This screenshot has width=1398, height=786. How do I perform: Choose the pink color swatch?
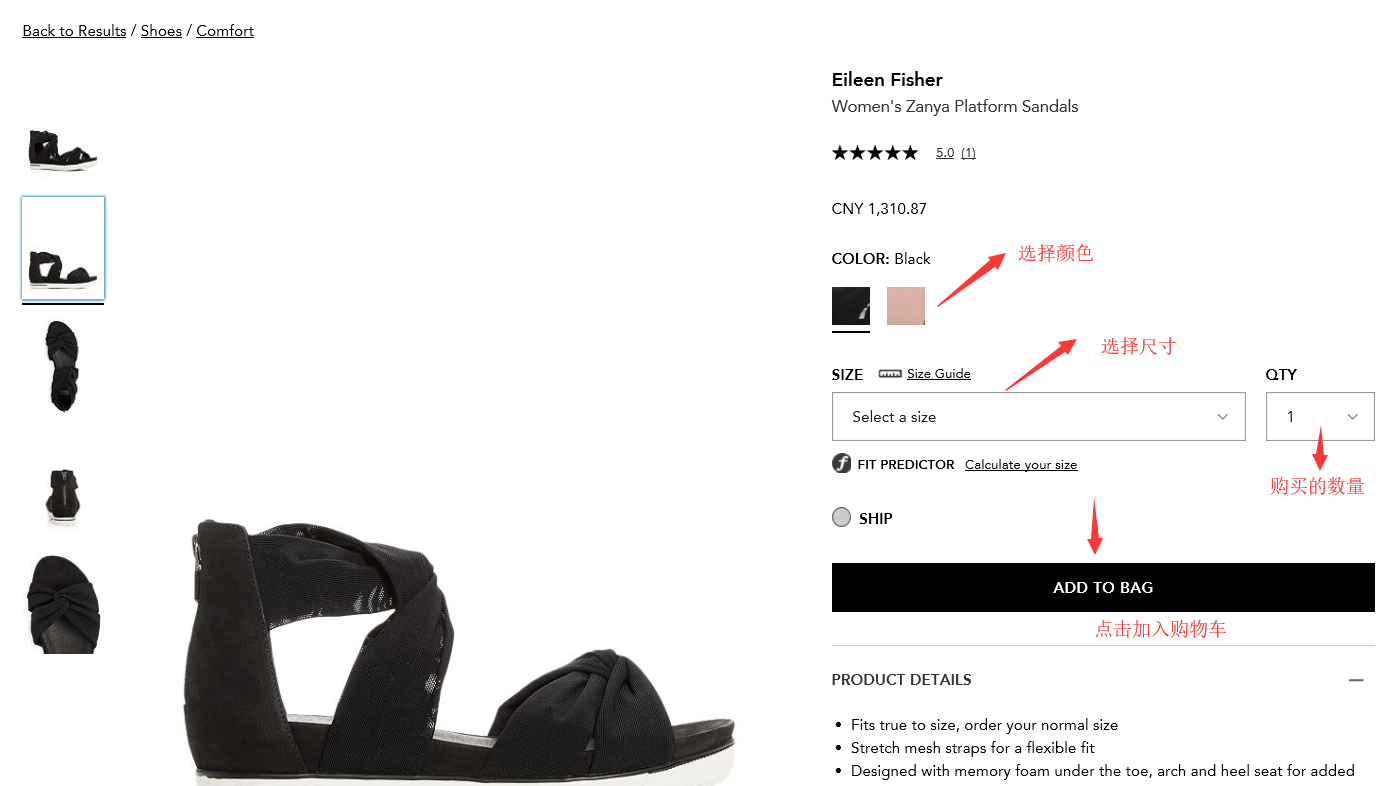(906, 306)
